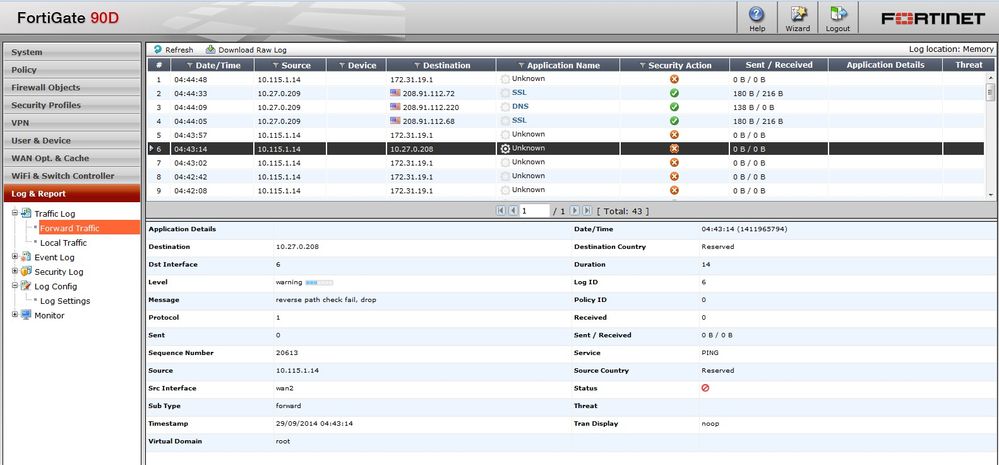Open Log Settings in the tree
This screenshot has height=465, width=999.
(65, 301)
